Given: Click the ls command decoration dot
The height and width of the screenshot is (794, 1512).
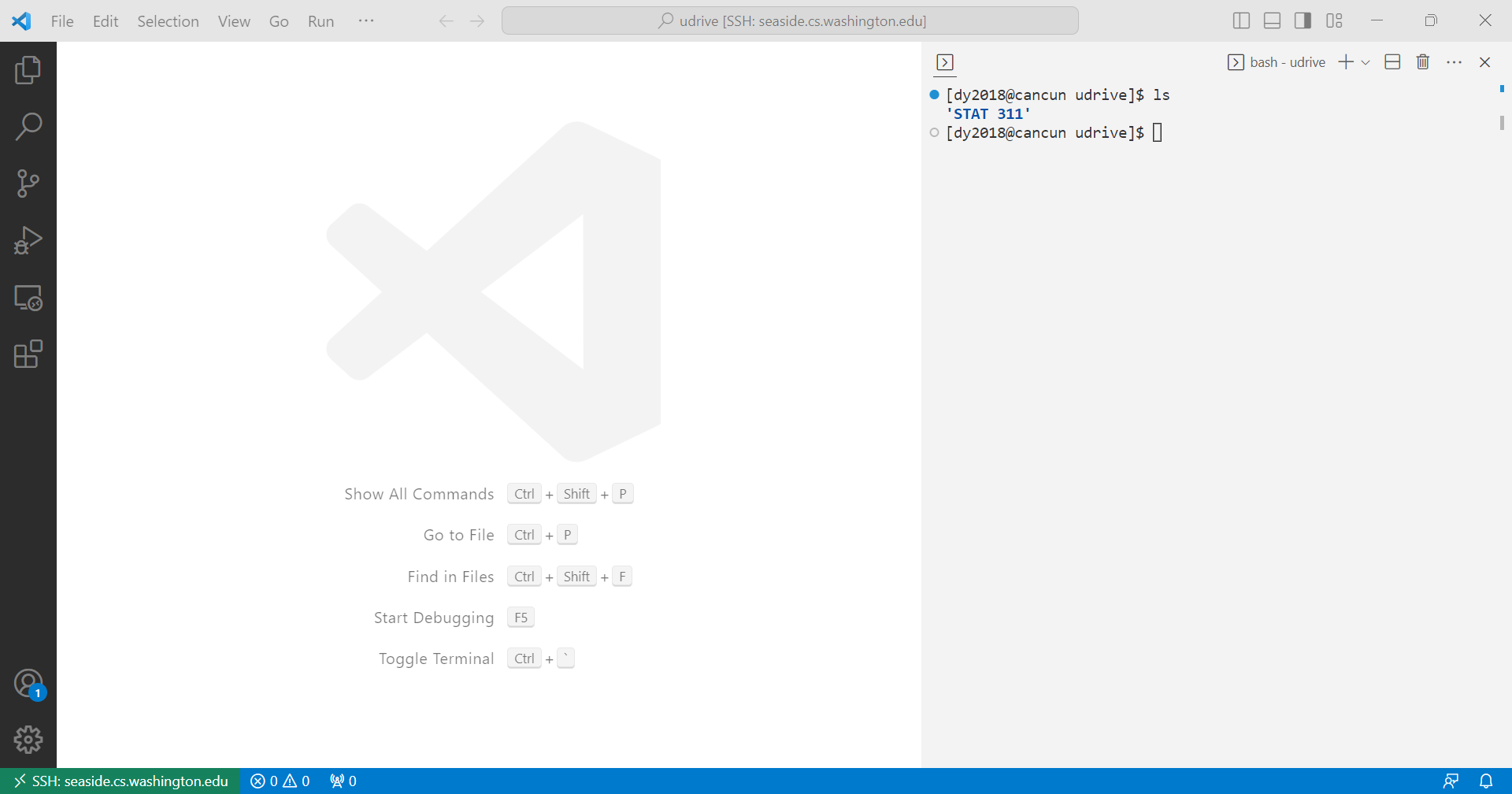Looking at the screenshot, I should click(935, 95).
